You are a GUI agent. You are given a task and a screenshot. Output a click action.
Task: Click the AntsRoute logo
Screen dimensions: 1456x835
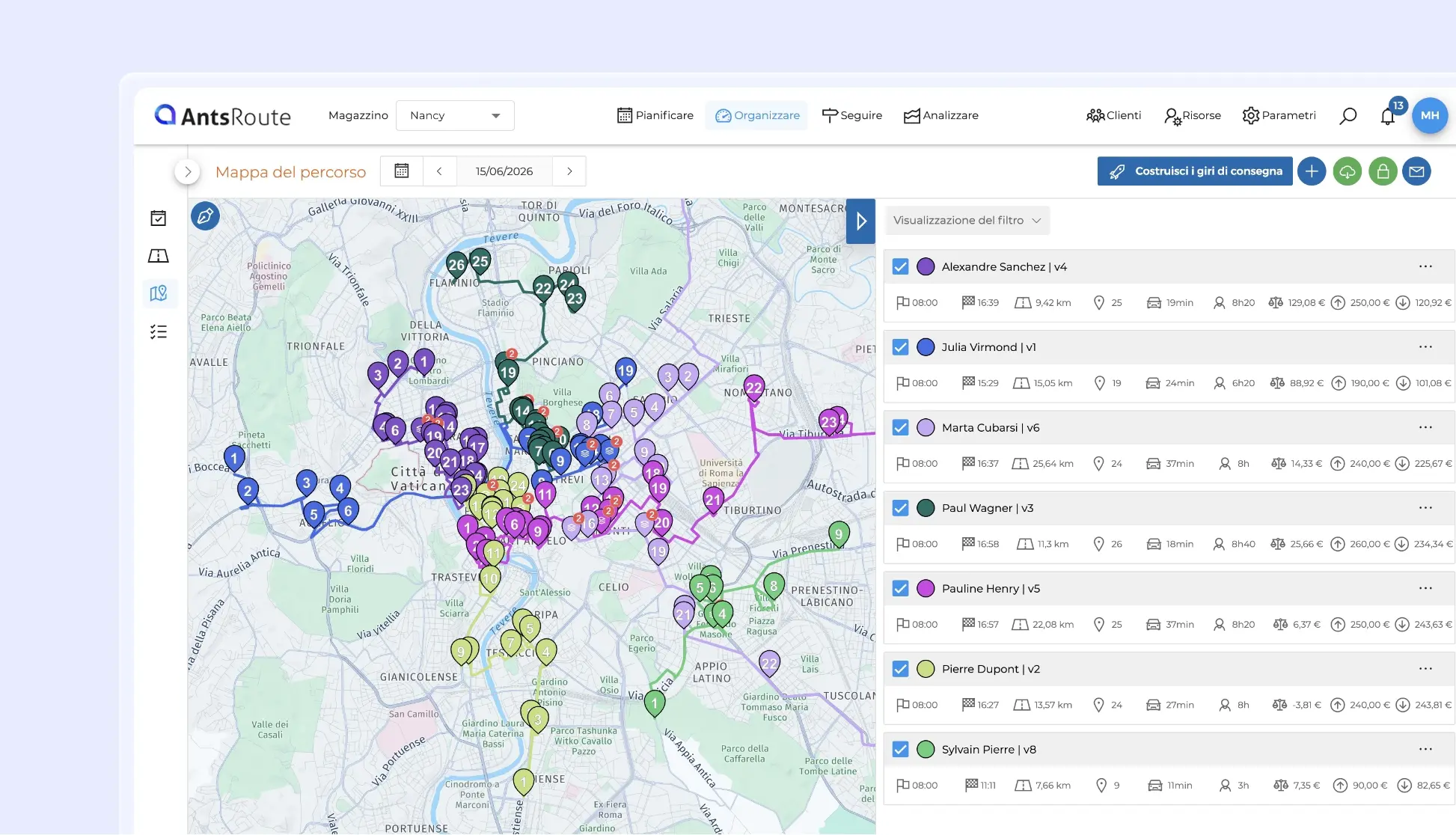[222, 116]
